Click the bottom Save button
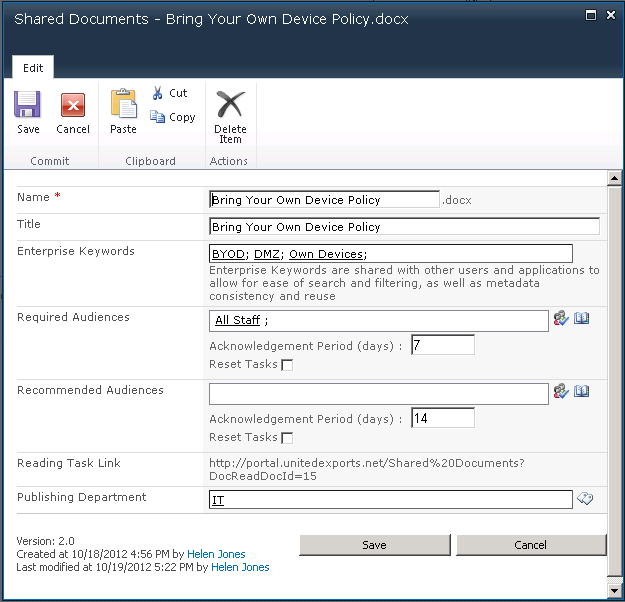This screenshot has width=625, height=602. tap(375, 545)
